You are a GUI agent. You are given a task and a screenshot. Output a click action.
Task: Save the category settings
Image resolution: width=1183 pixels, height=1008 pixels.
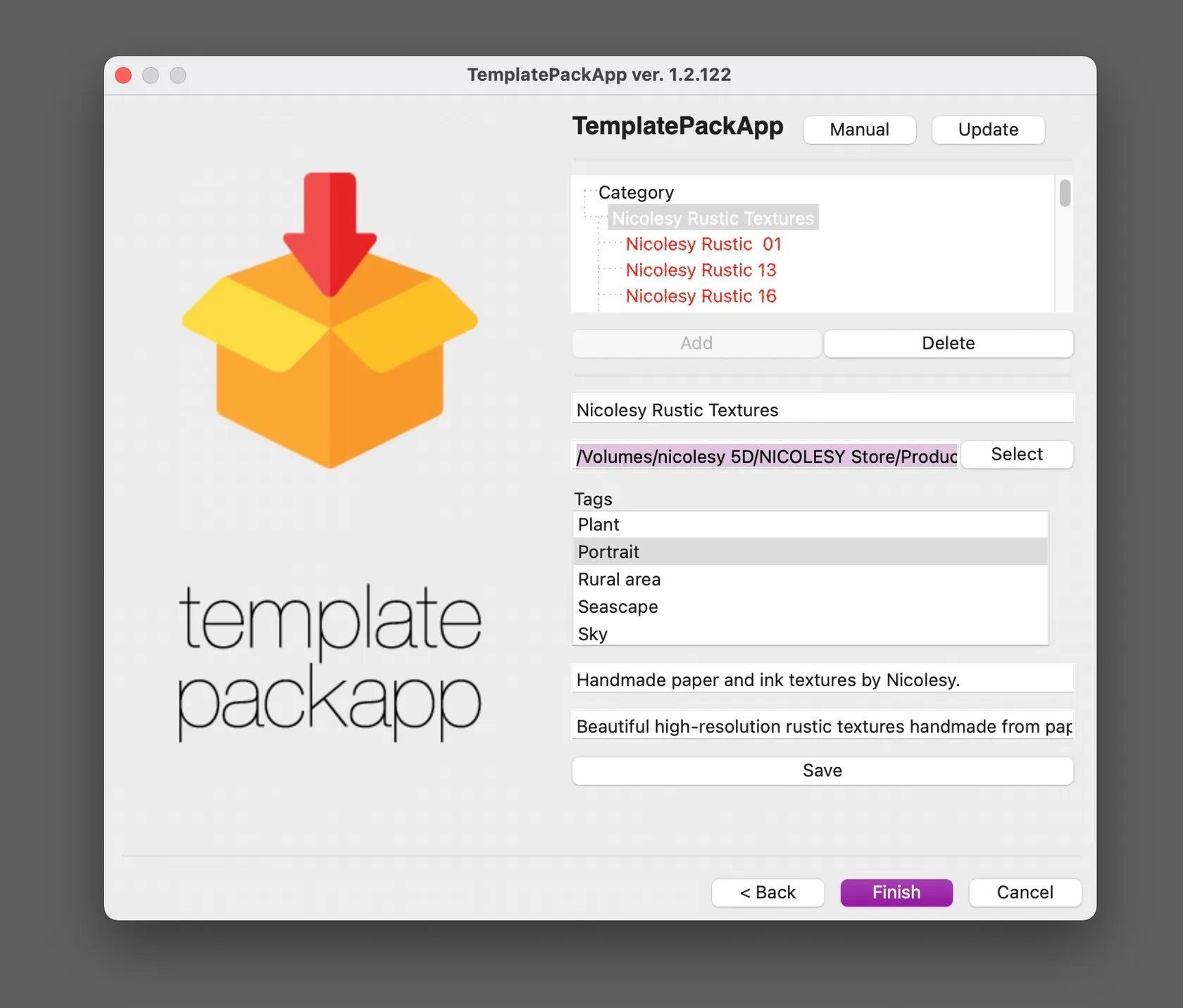click(x=822, y=771)
